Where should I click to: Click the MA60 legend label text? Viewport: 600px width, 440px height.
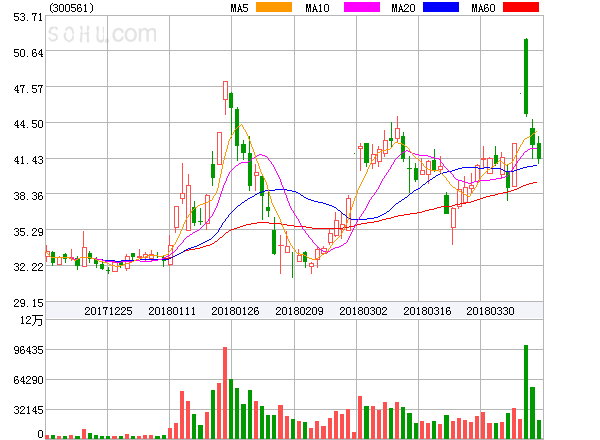[x=483, y=8]
